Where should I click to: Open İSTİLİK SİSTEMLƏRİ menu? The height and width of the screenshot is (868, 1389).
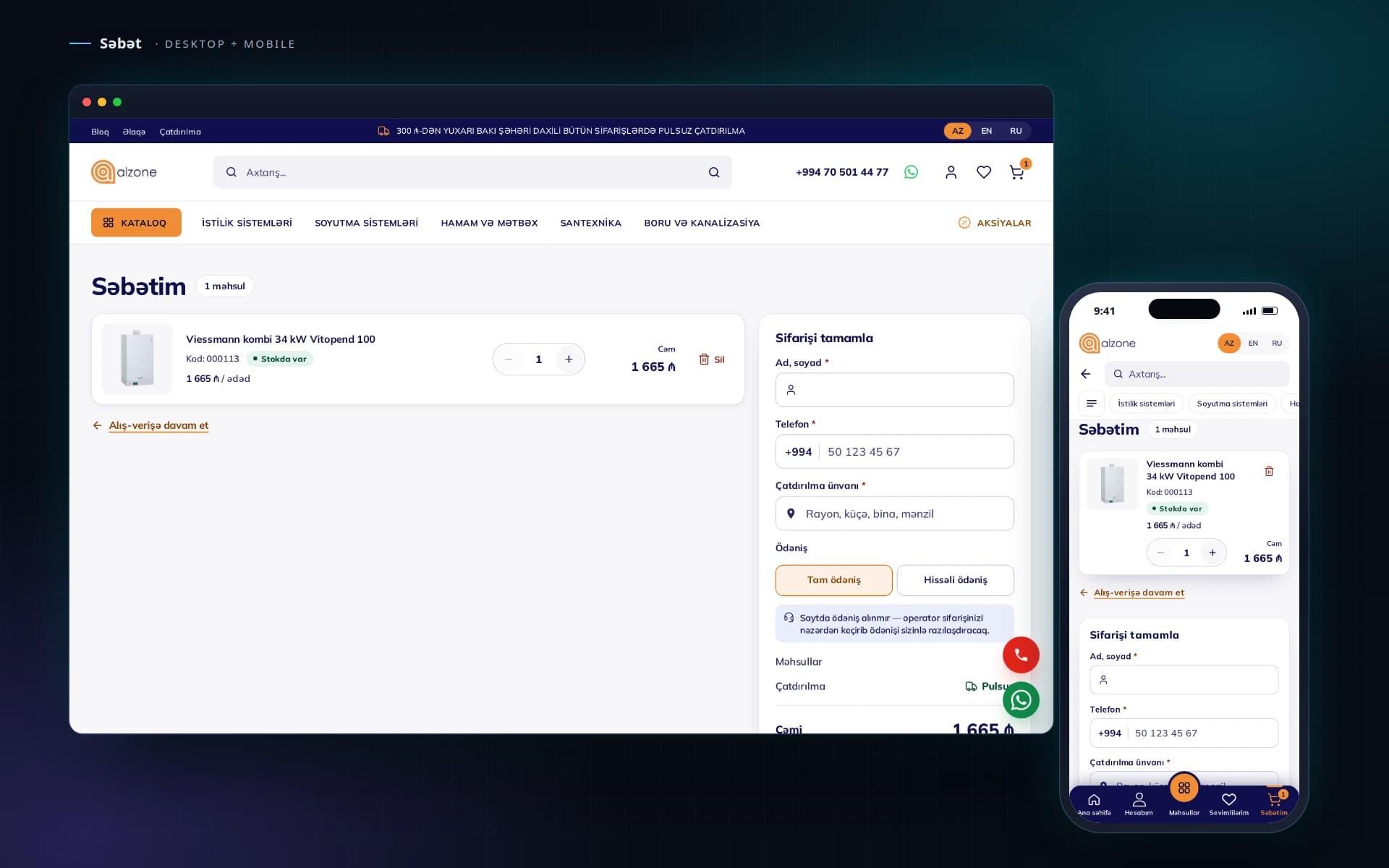[247, 223]
